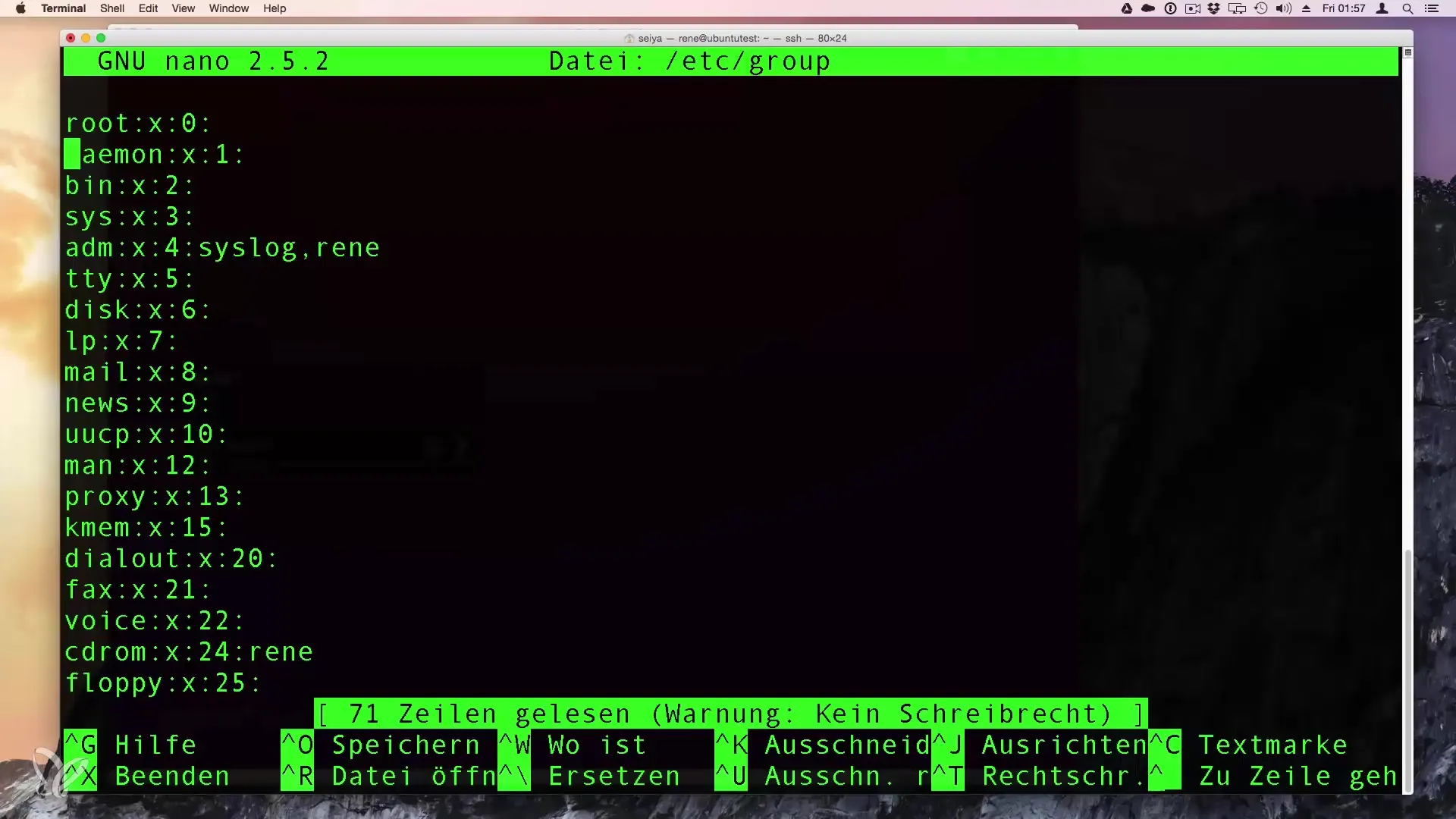Click the proxy:x:13: line
1456x819 pixels.
tap(155, 496)
